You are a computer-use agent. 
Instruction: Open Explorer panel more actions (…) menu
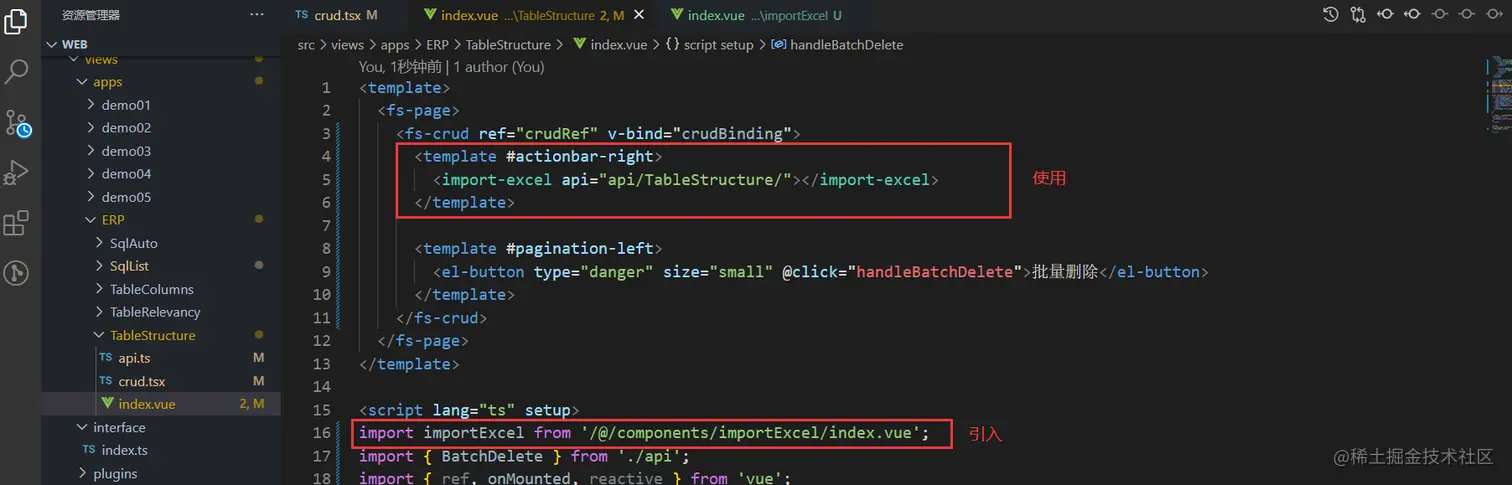(257, 15)
